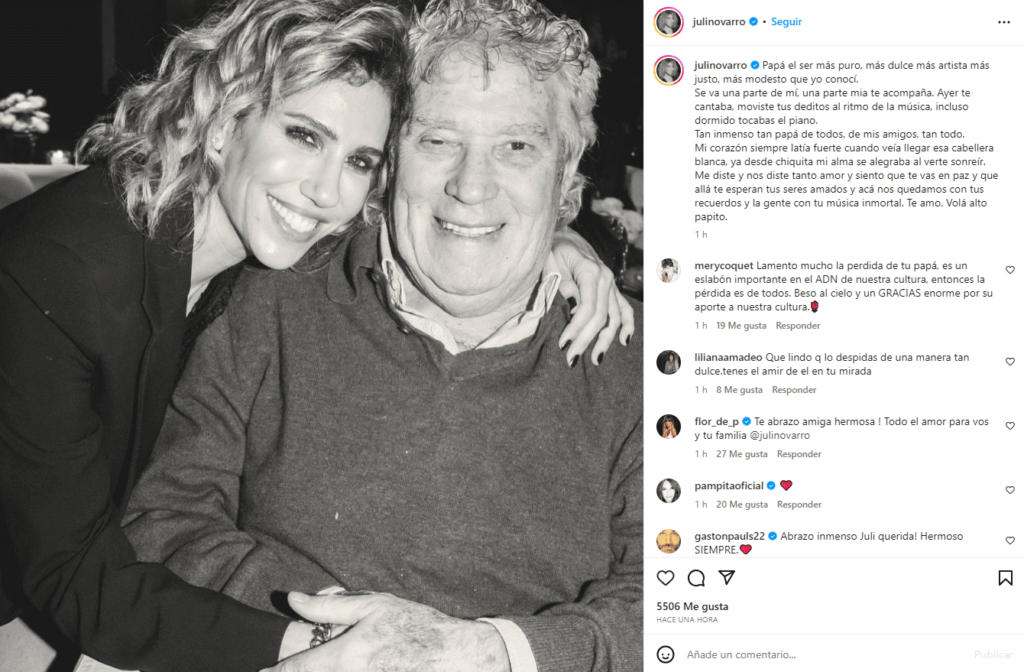1024x672 pixels.
Task: Focus the Añade un comentario field
Action: click(x=823, y=654)
